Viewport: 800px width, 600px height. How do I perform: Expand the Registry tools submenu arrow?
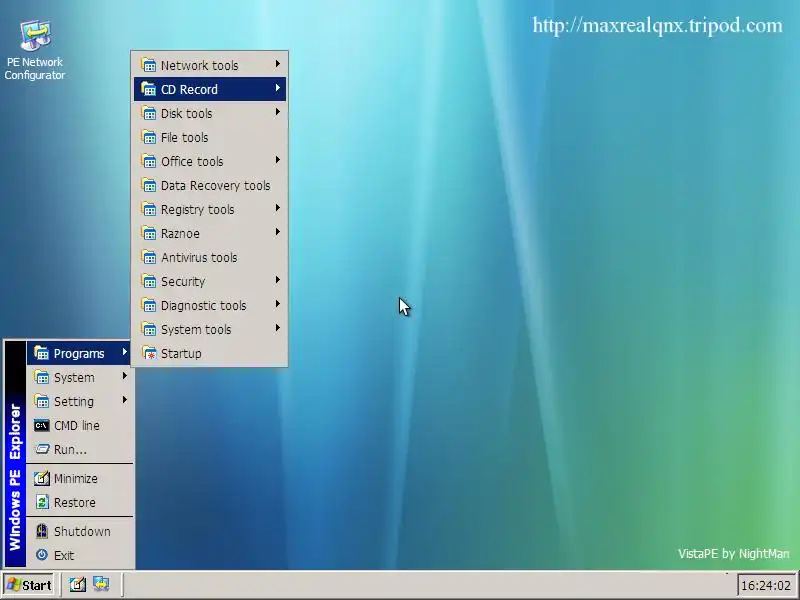278,208
